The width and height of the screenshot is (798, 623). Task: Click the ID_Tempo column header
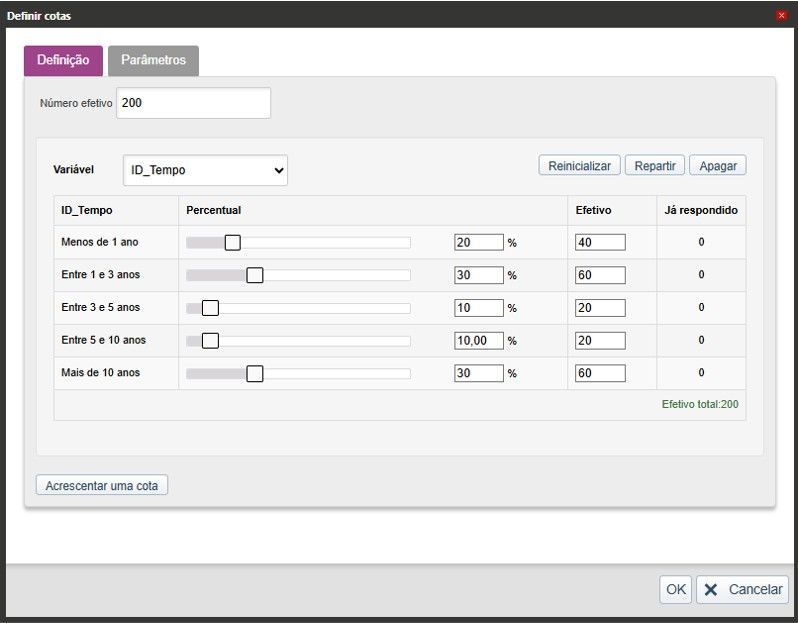(x=87, y=210)
